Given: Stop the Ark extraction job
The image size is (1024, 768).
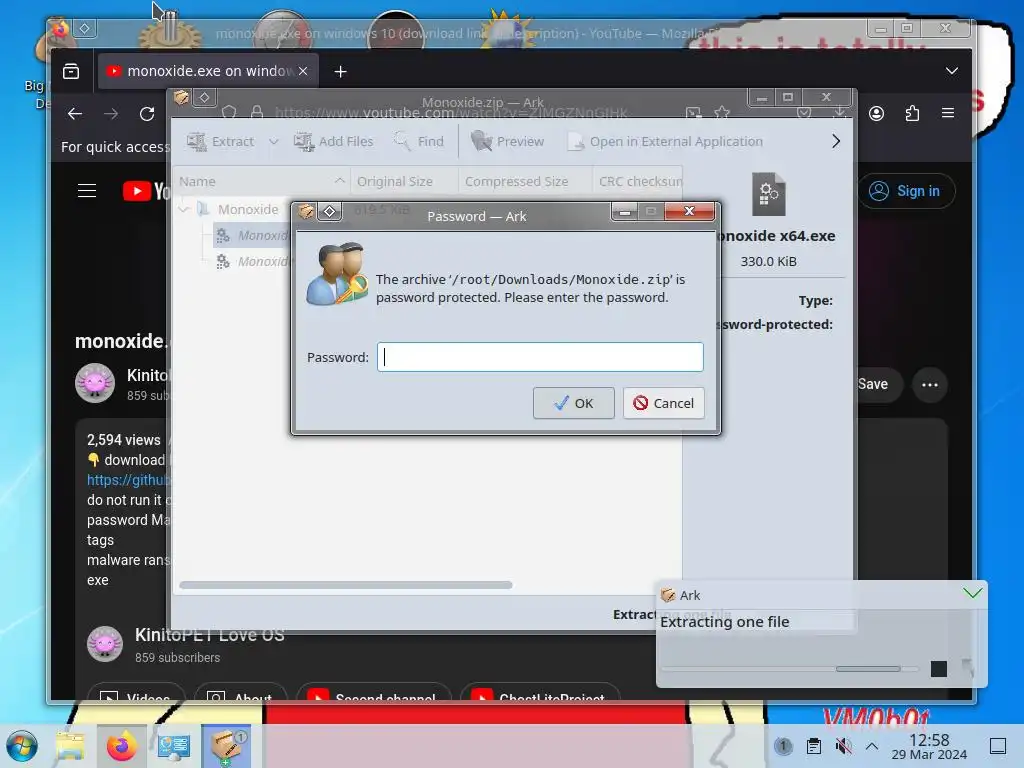Looking at the screenshot, I should [x=938, y=669].
